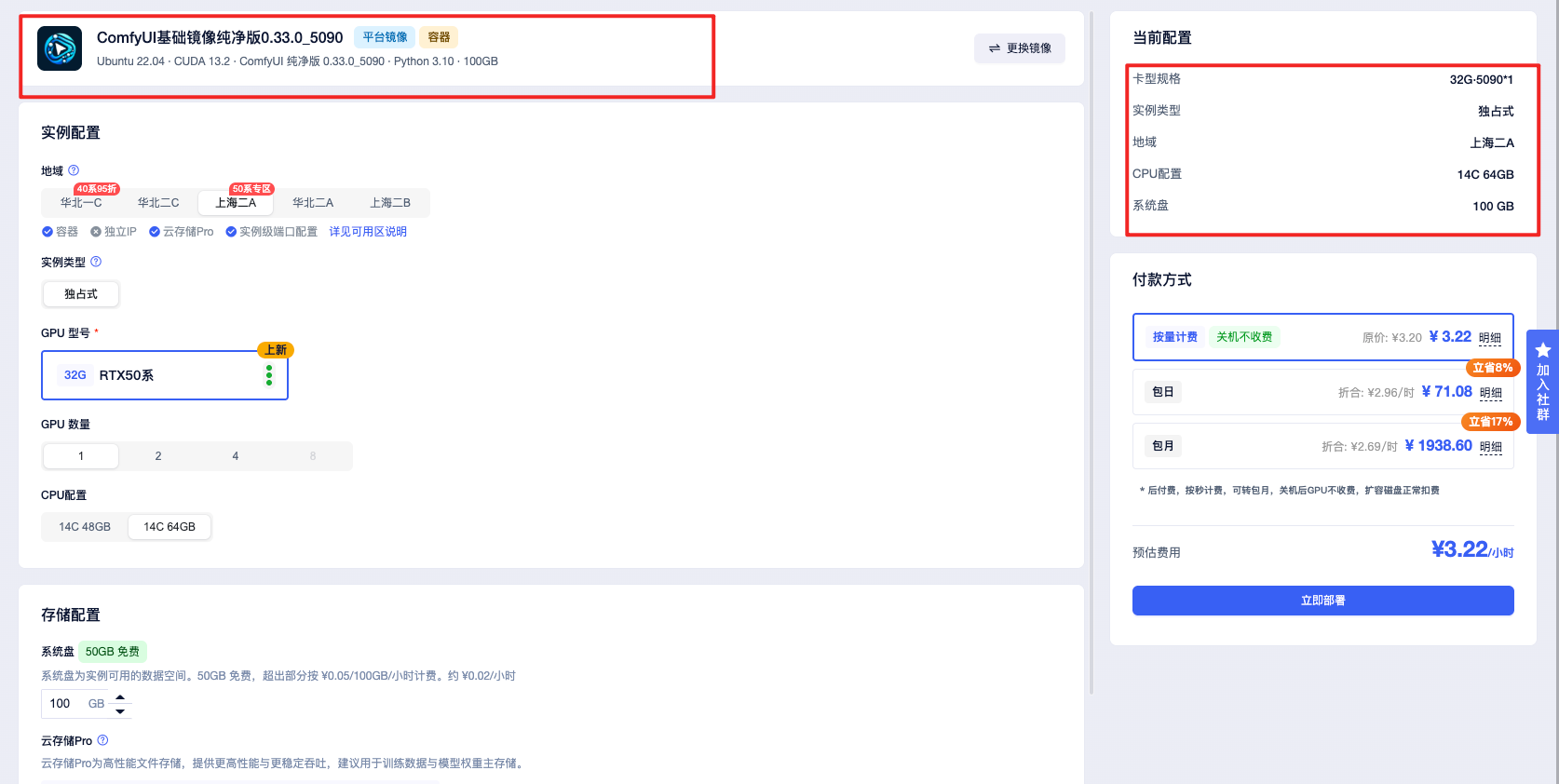Click the 立省8% discount badge
The height and width of the screenshot is (784, 1559).
[x=1493, y=368]
